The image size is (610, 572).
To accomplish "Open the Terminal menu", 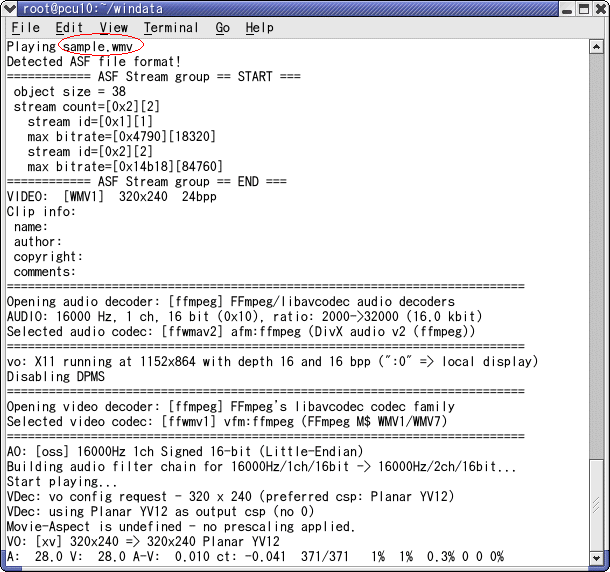I will point(171,28).
